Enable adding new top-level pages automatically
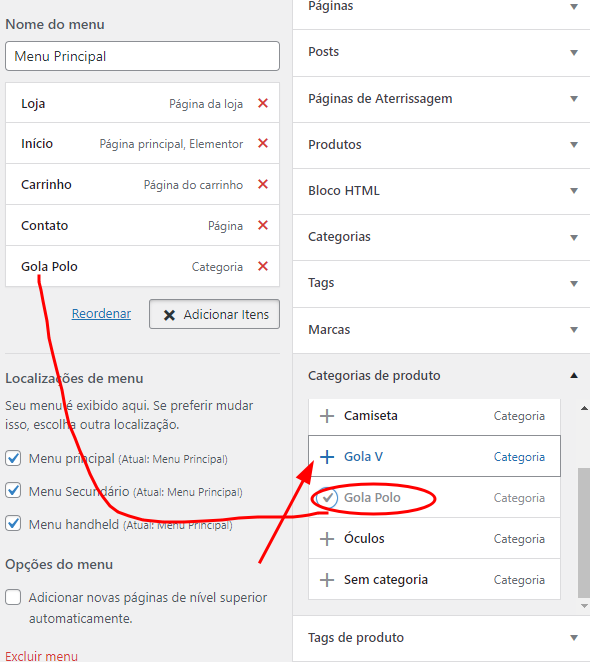This screenshot has height=662, width=590. [x=13, y=597]
